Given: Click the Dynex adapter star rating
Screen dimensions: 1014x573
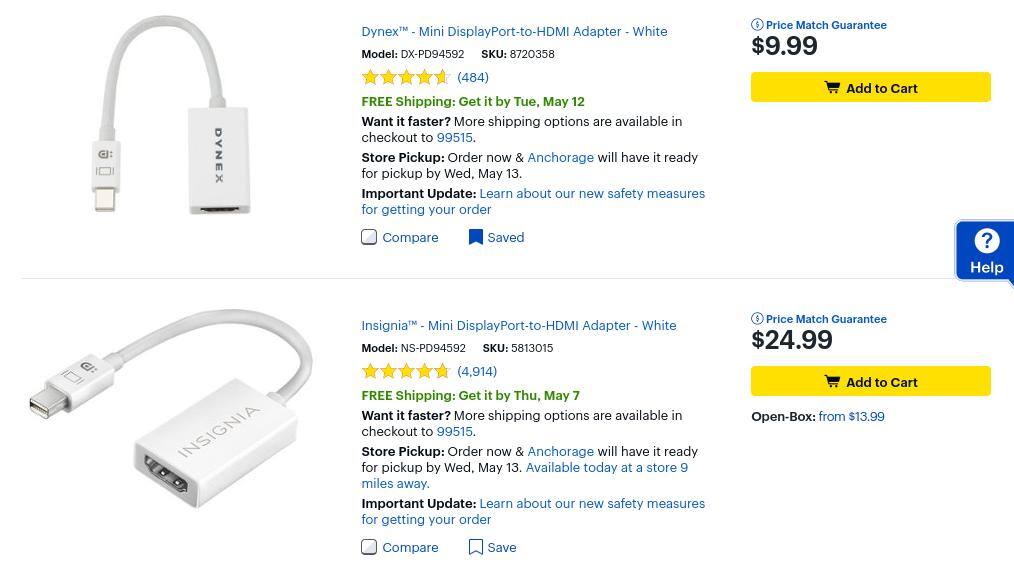Looking at the screenshot, I should pyautogui.click(x=405, y=77).
